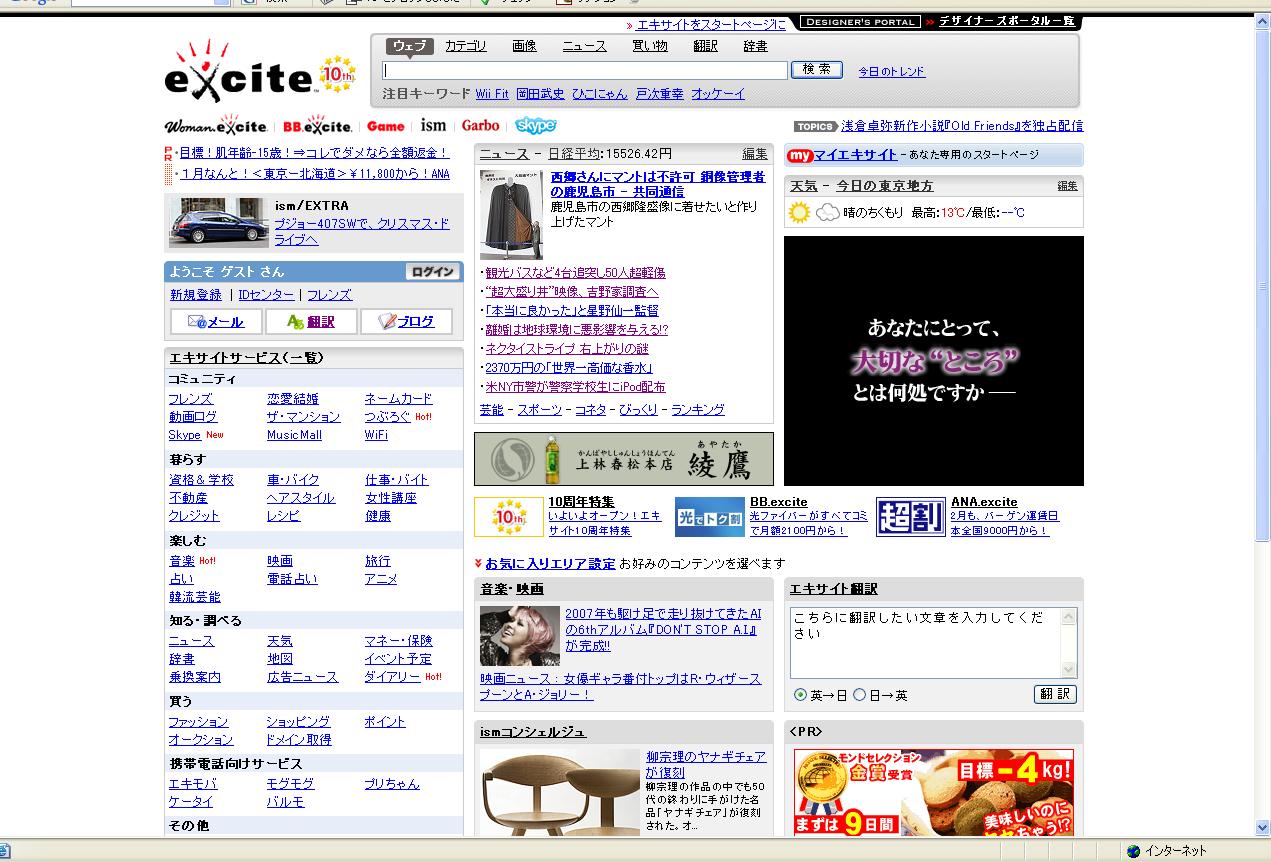Switch to the 画像 search tab
Screen dimensions: 1271x862
tap(524, 46)
